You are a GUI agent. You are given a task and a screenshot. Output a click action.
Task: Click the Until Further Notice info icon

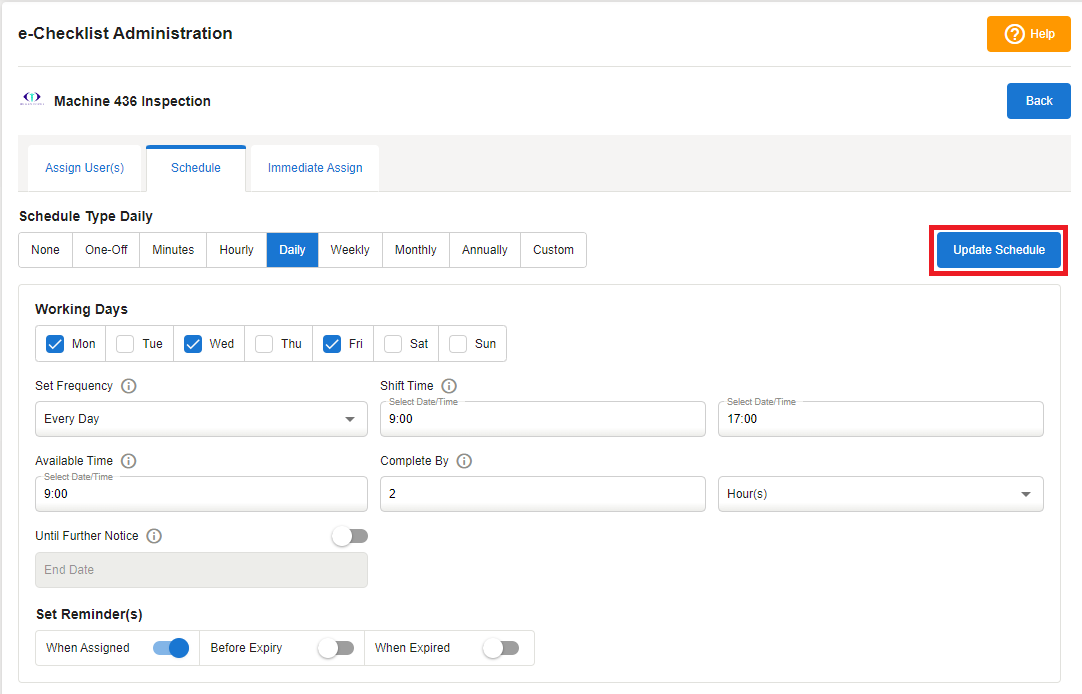[x=154, y=536]
